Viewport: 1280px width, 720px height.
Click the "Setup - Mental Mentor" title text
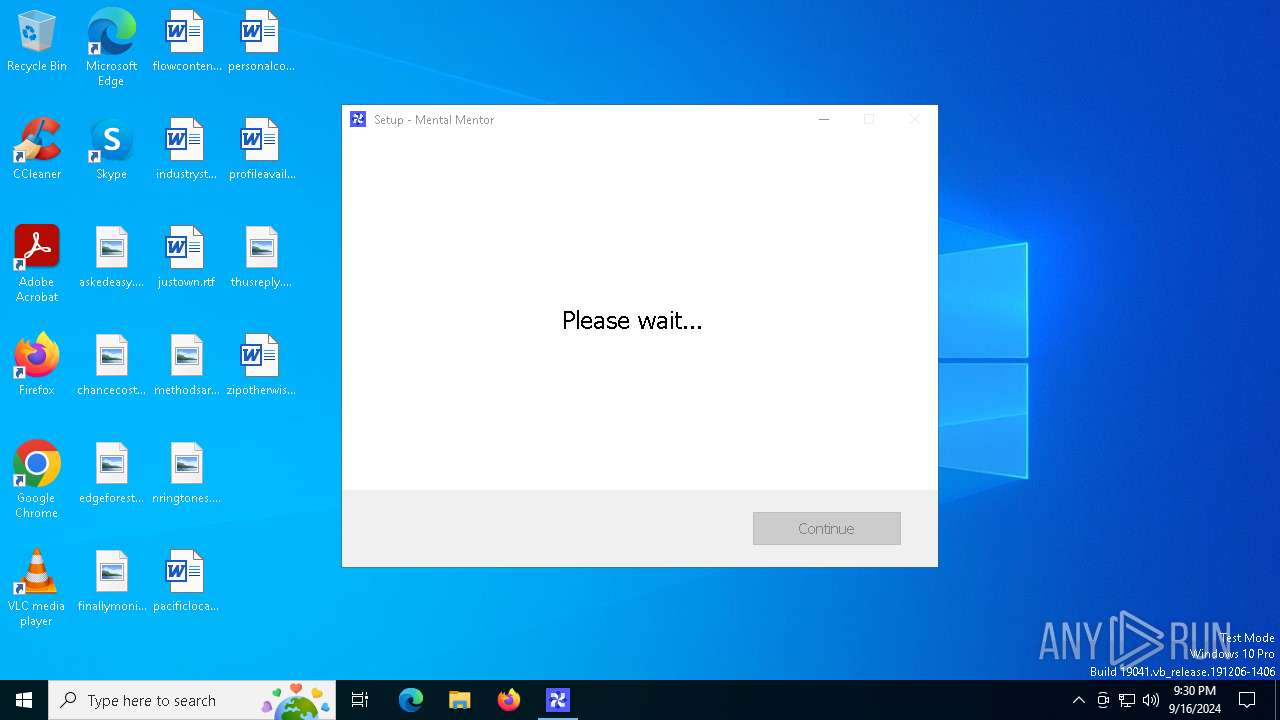pyautogui.click(x=434, y=119)
